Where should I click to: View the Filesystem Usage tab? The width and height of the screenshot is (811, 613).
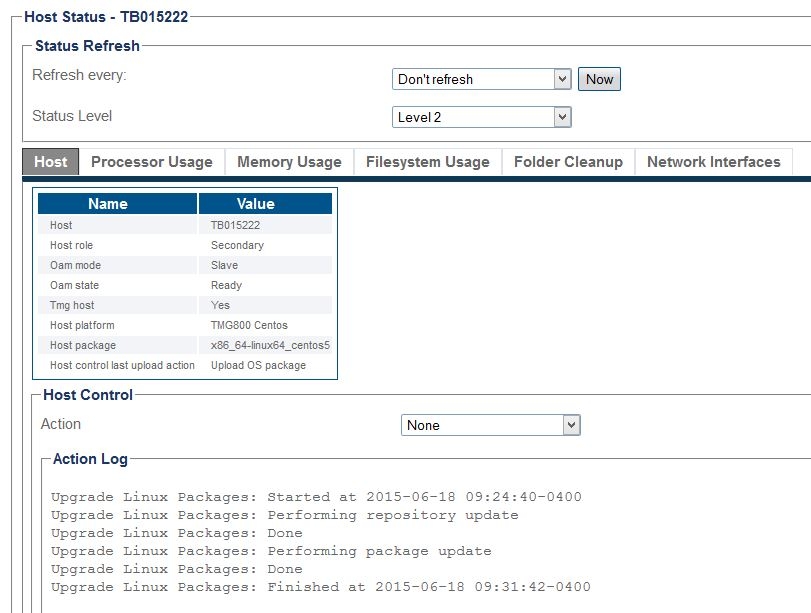tap(427, 162)
